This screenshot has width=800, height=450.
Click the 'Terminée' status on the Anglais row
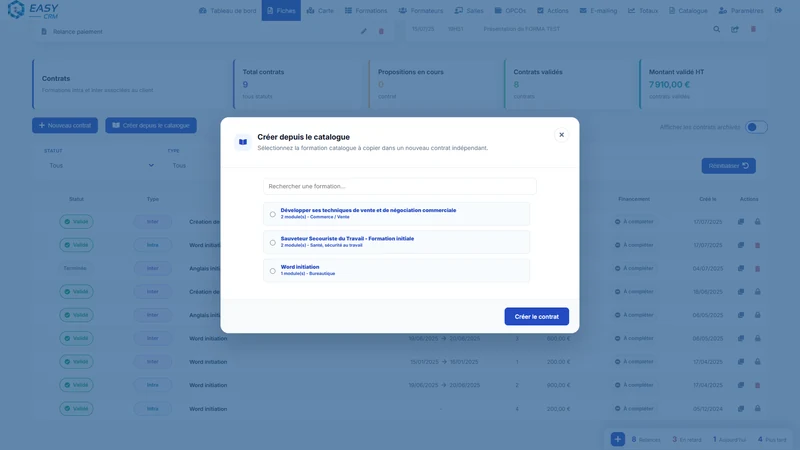coord(75,268)
